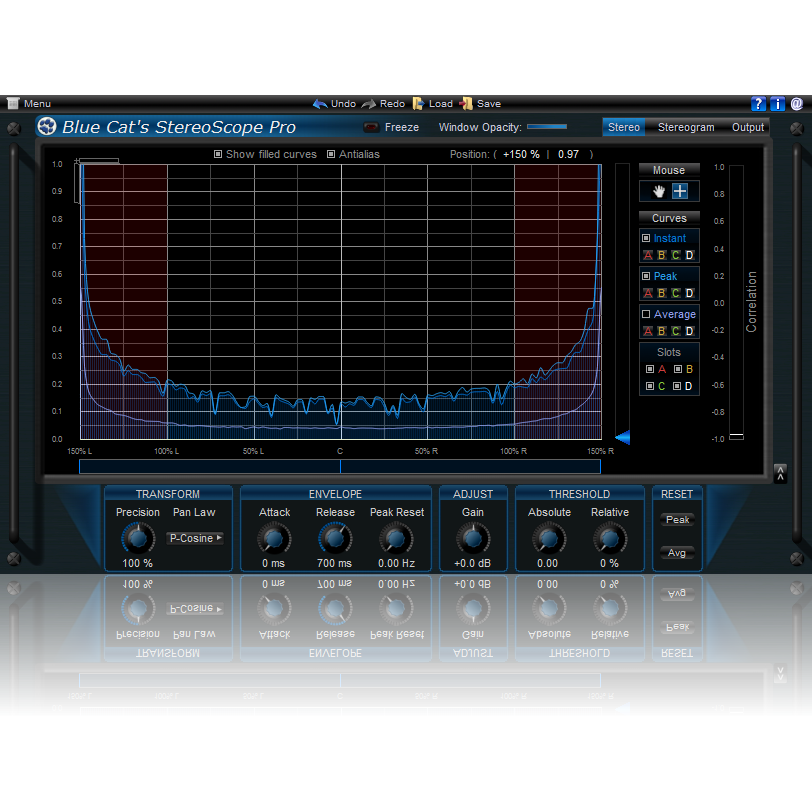Click the Peak reset button
The width and height of the screenshot is (812, 812).
(677, 519)
